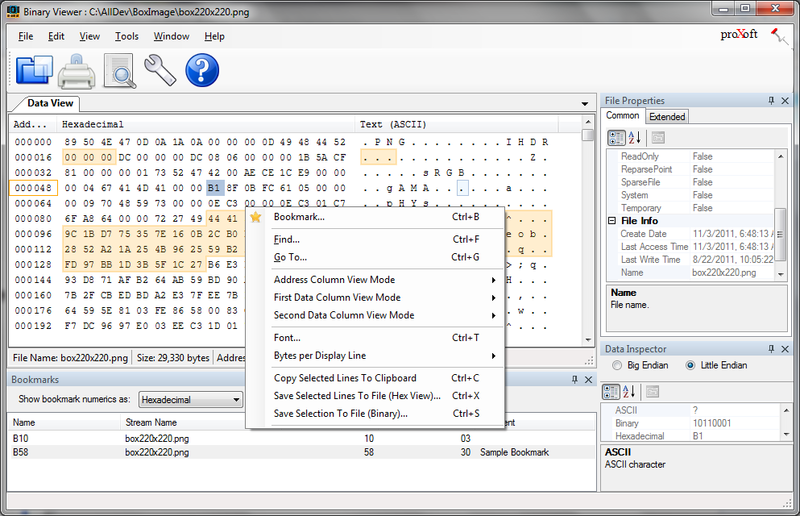Click address 000048 in address column
The height and width of the screenshot is (516, 800).
tap(33, 188)
